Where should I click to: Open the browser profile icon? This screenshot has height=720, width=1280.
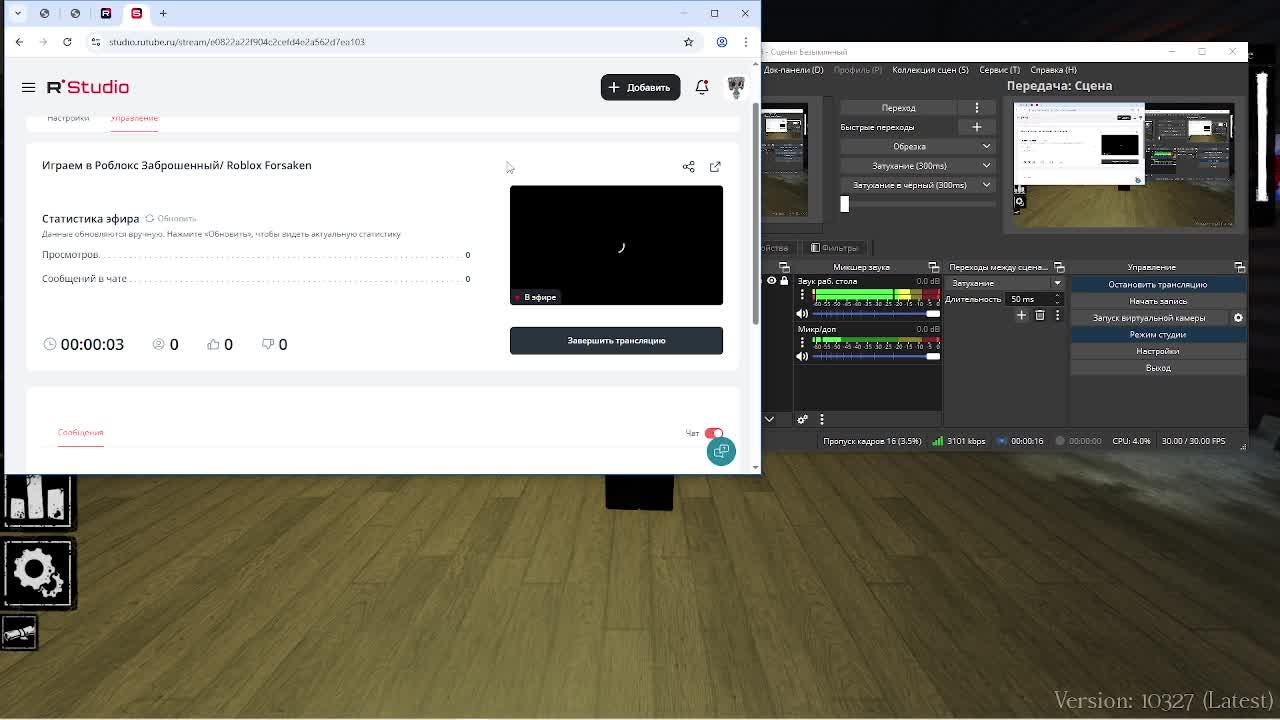click(x=721, y=42)
